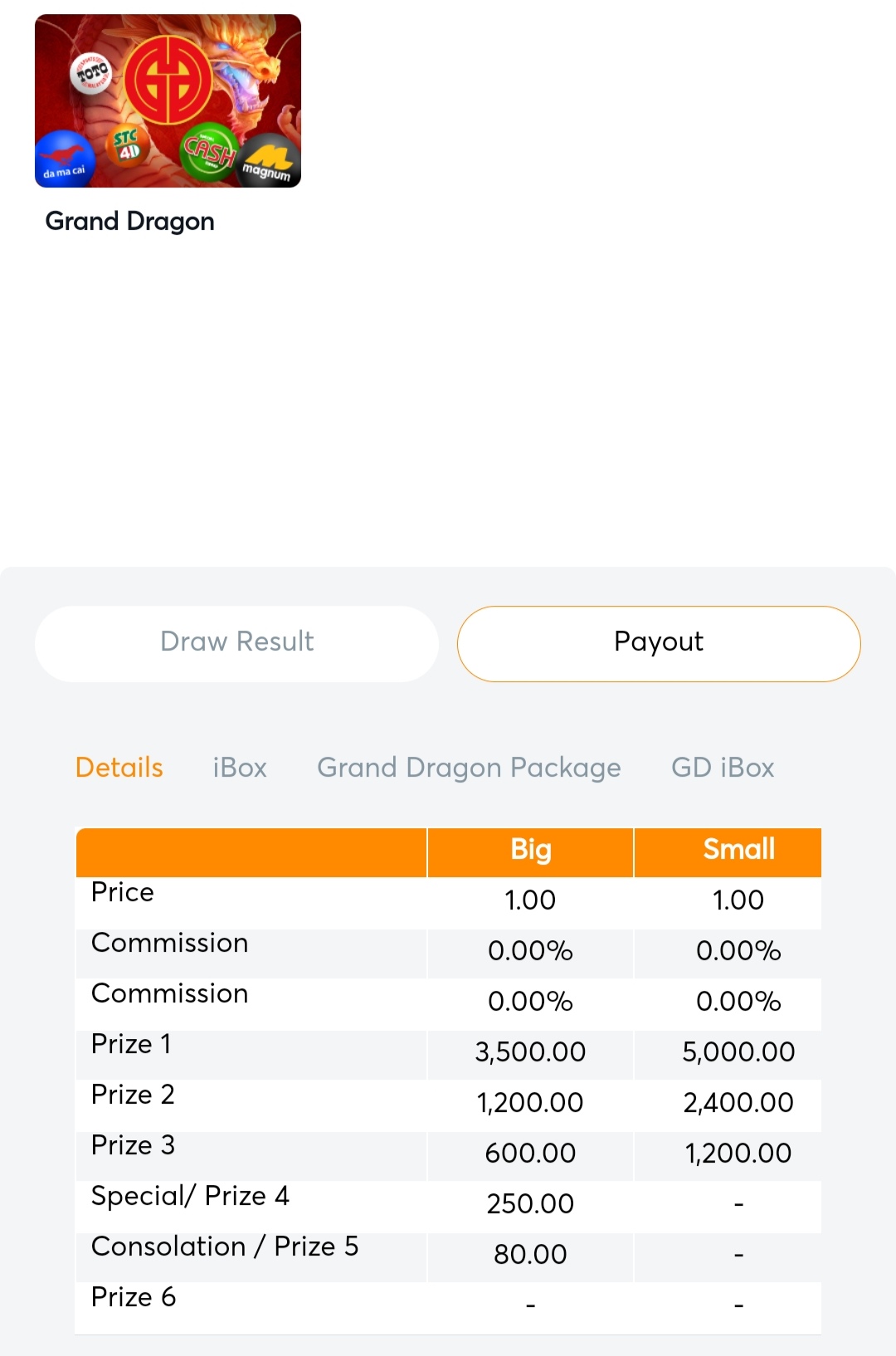Click the red Grand Dragon emblem
The image size is (896, 1356).
pyautogui.click(x=168, y=80)
